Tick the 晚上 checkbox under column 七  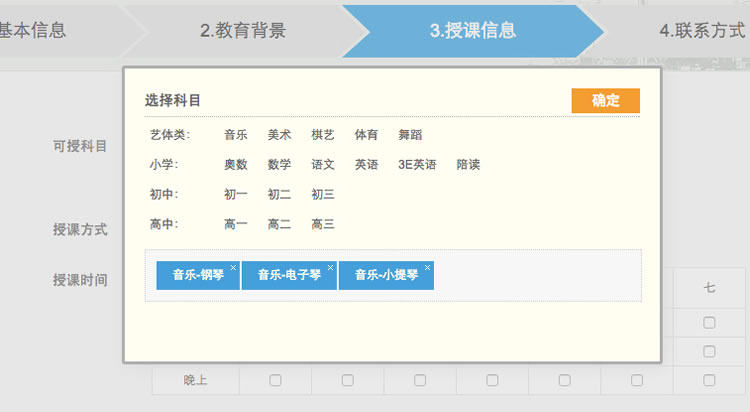click(709, 380)
